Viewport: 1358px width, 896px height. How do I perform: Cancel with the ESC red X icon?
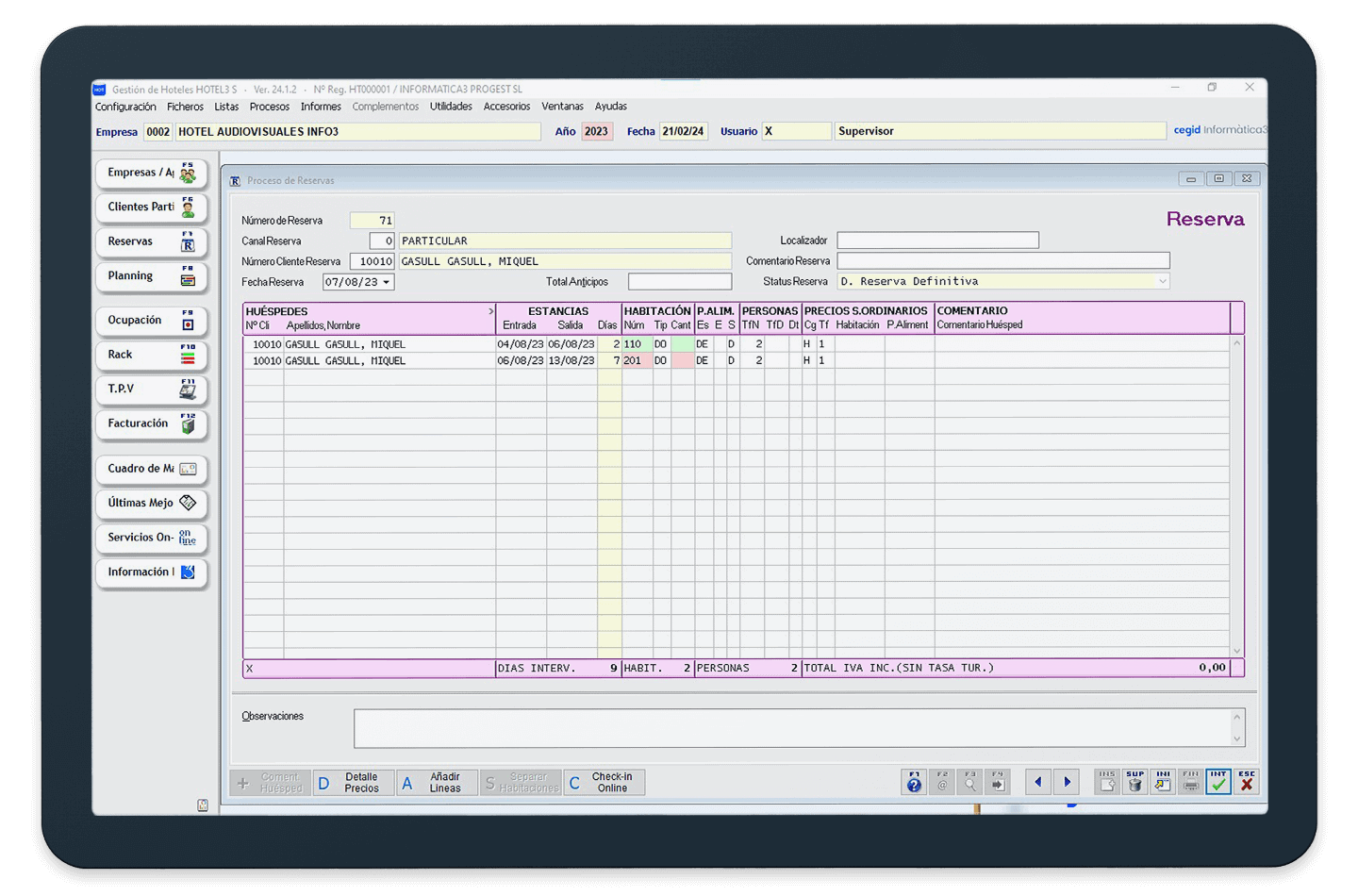pos(1247,782)
